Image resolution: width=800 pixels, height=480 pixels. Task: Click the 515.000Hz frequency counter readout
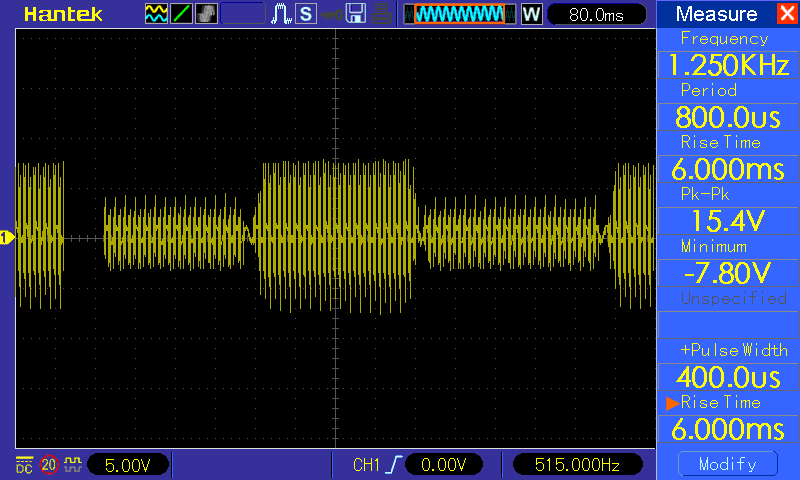pyautogui.click(x=577, y=465)
